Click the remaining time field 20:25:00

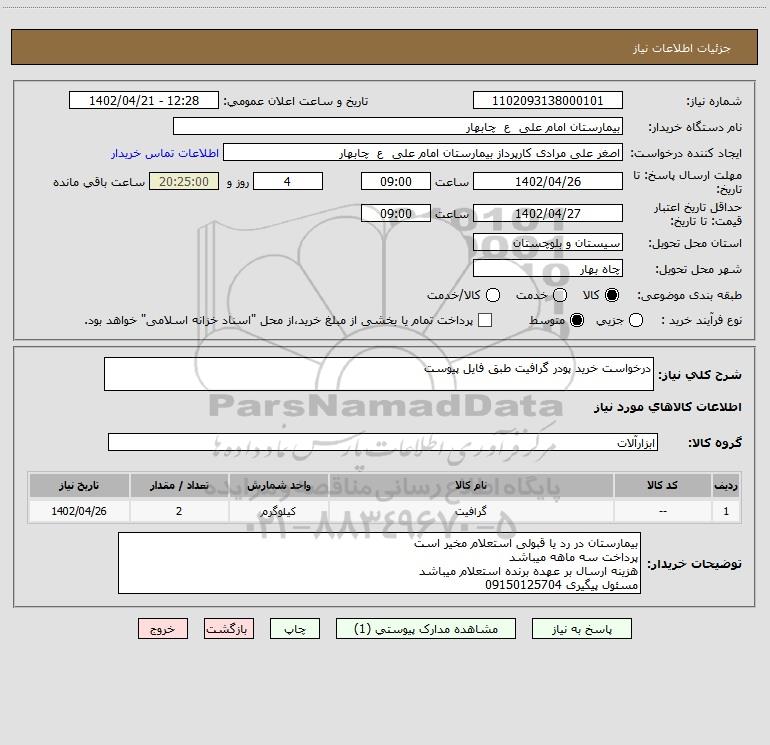point(184,181)
